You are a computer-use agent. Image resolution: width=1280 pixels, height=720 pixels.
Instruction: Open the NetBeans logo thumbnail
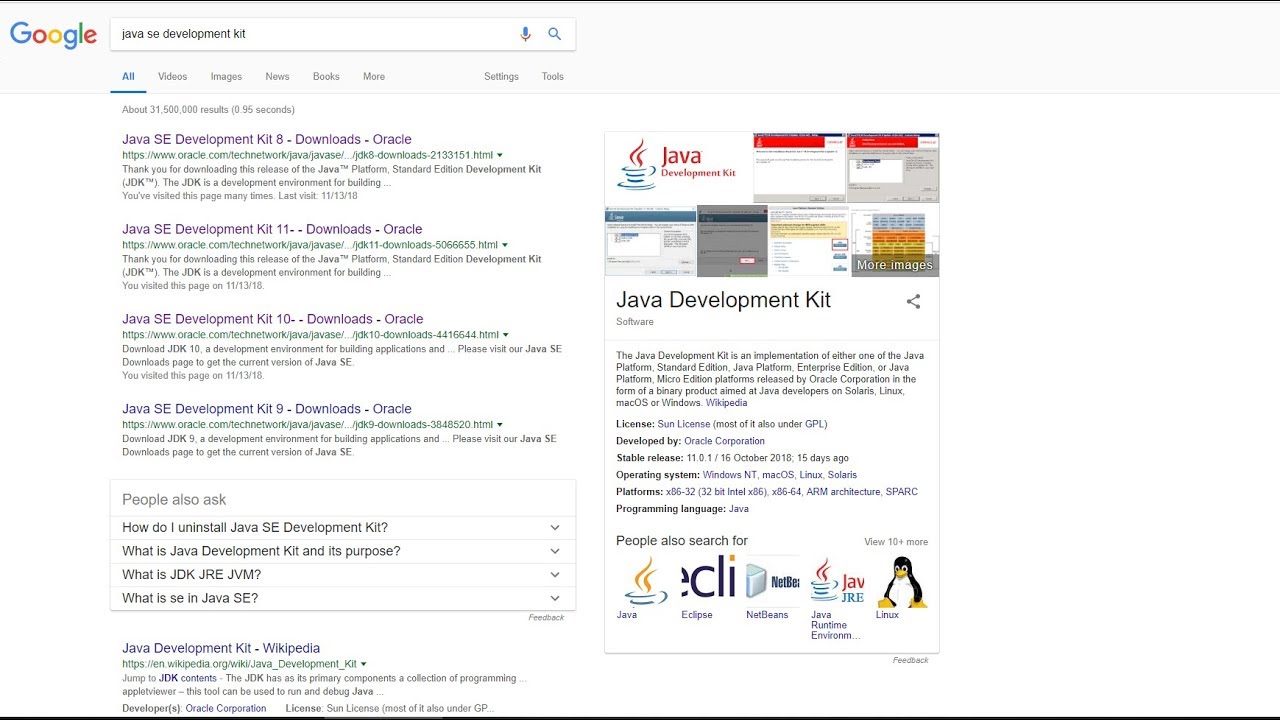773,581
